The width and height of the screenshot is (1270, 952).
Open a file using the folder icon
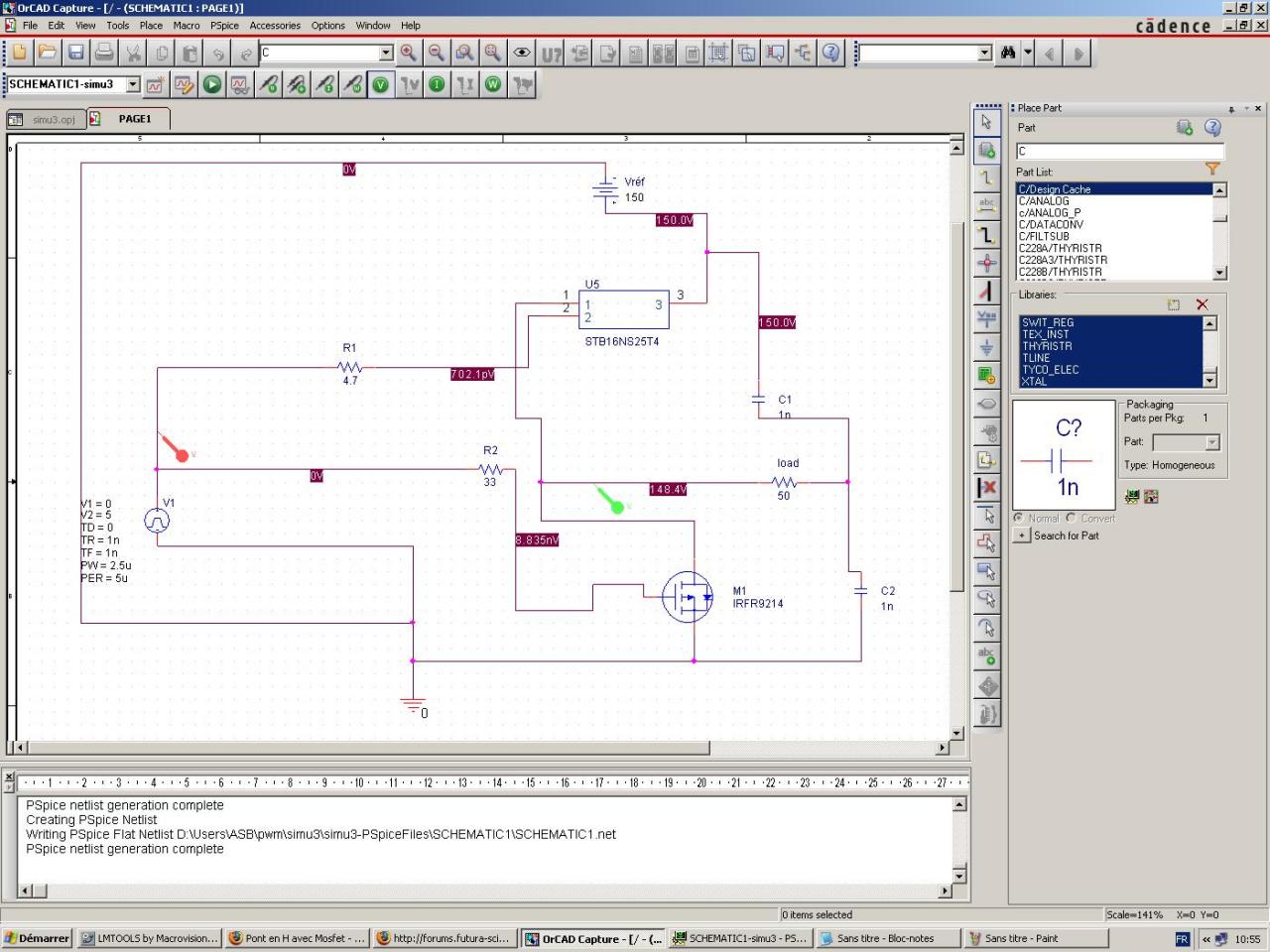click(x=47, y=53)
